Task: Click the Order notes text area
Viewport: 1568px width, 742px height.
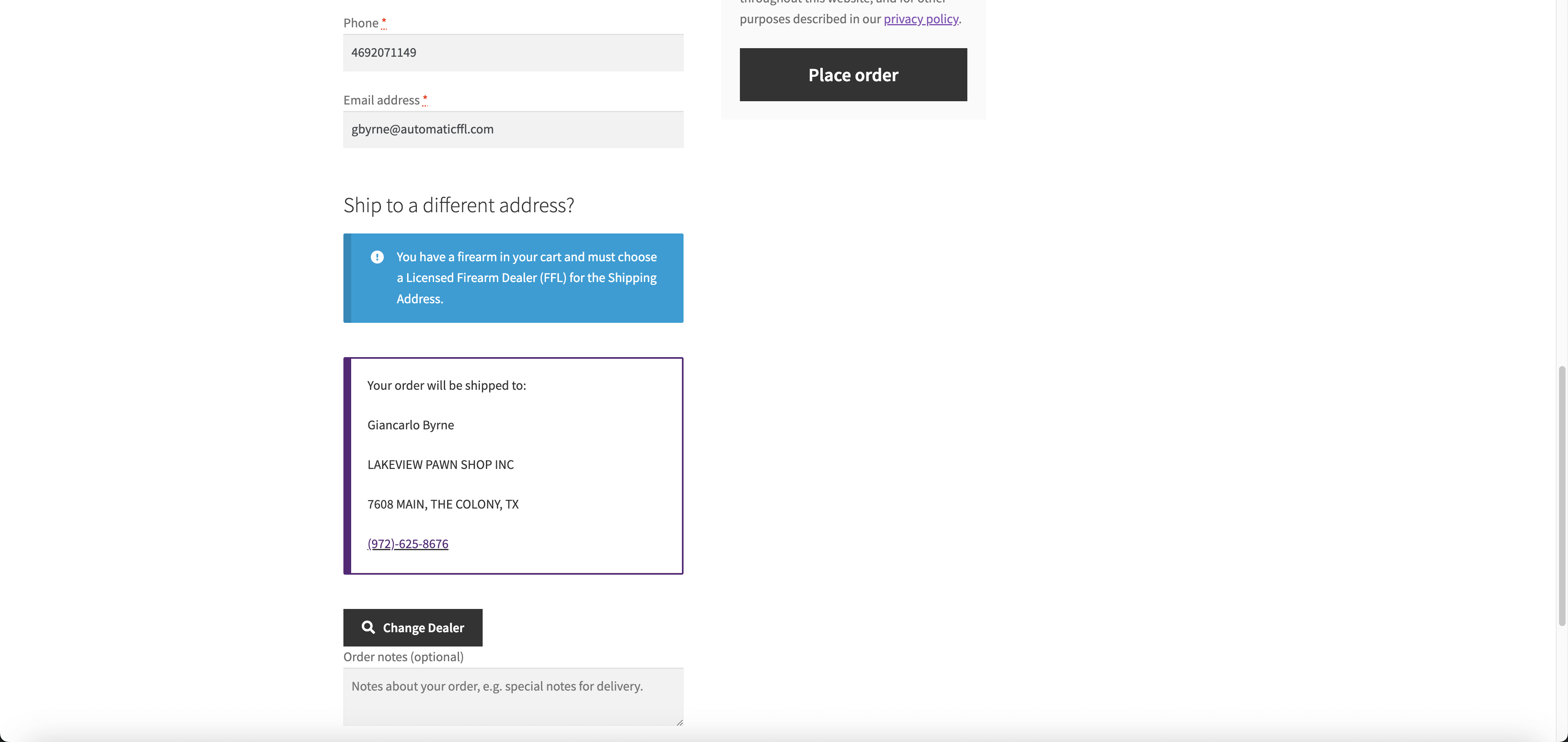Action: 512,696
